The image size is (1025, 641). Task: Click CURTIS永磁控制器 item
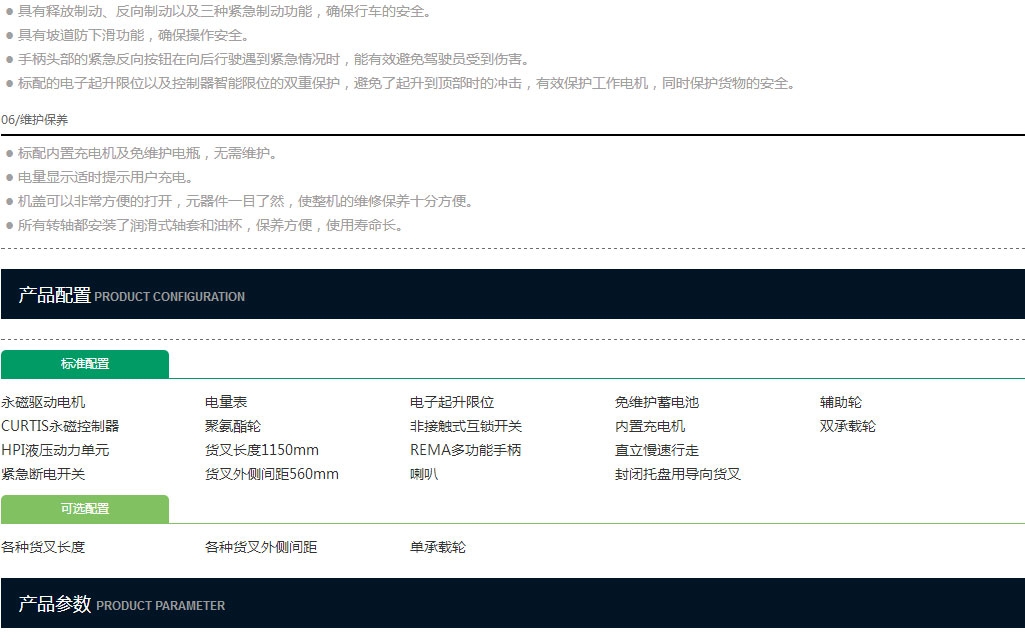point(60,426)
